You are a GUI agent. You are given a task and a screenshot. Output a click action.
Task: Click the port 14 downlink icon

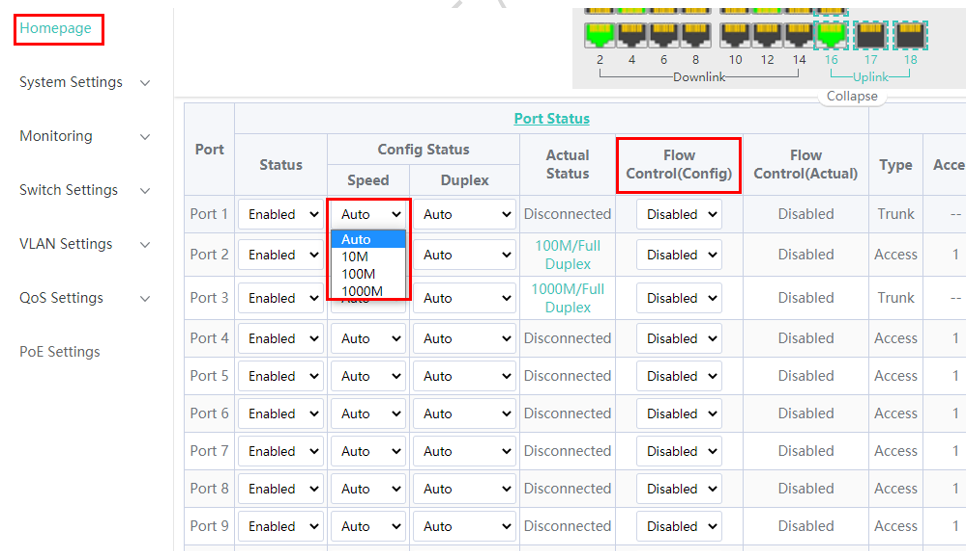pyautogui.click(x=799, y=35)
